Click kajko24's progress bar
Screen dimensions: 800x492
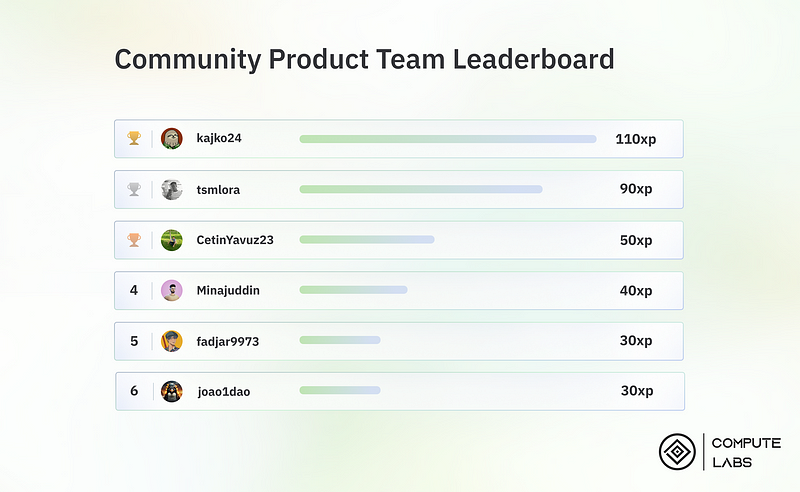tap(447, 139)
